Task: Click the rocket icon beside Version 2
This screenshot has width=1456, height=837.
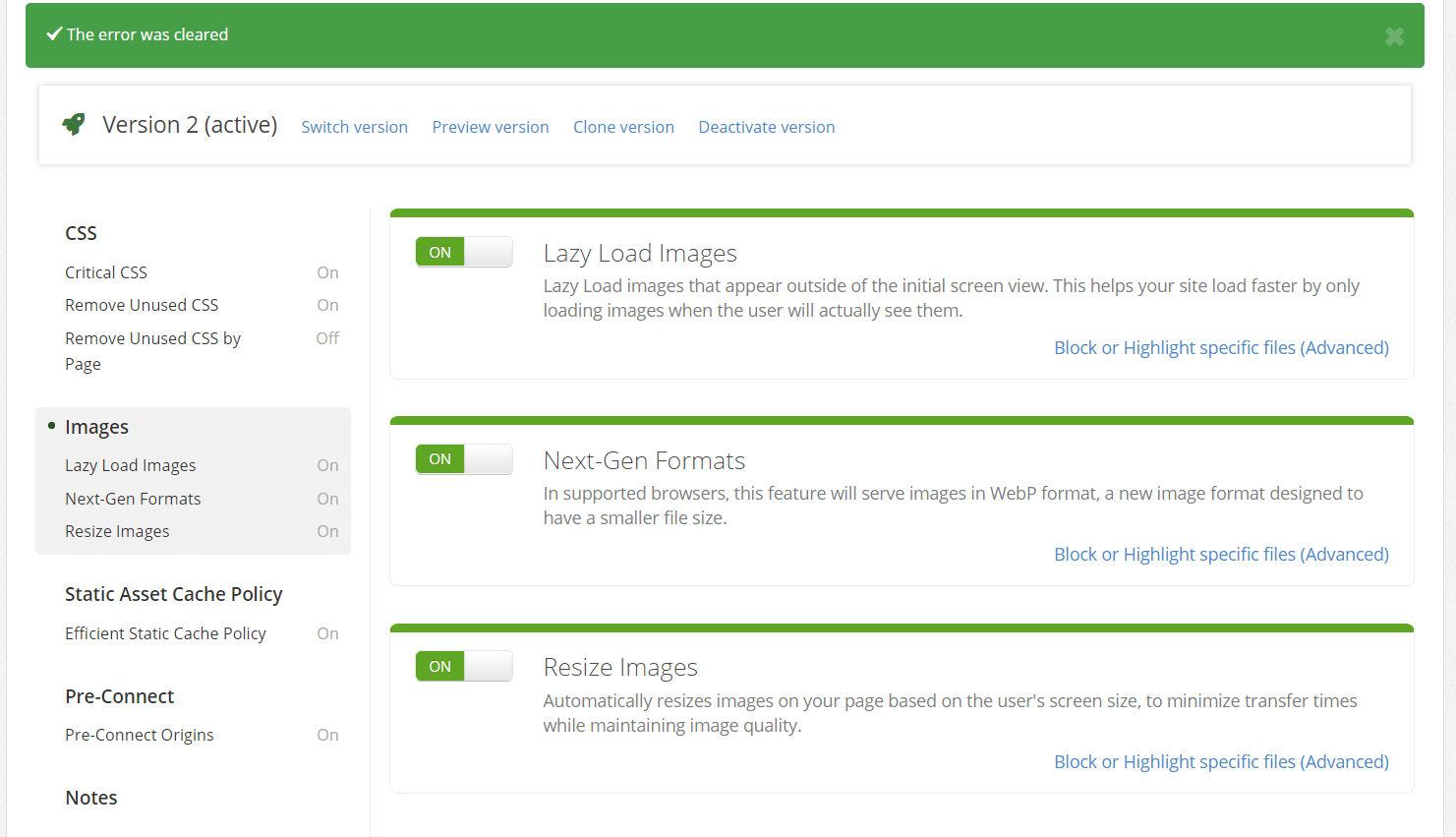Action: [x=74, y=125]
